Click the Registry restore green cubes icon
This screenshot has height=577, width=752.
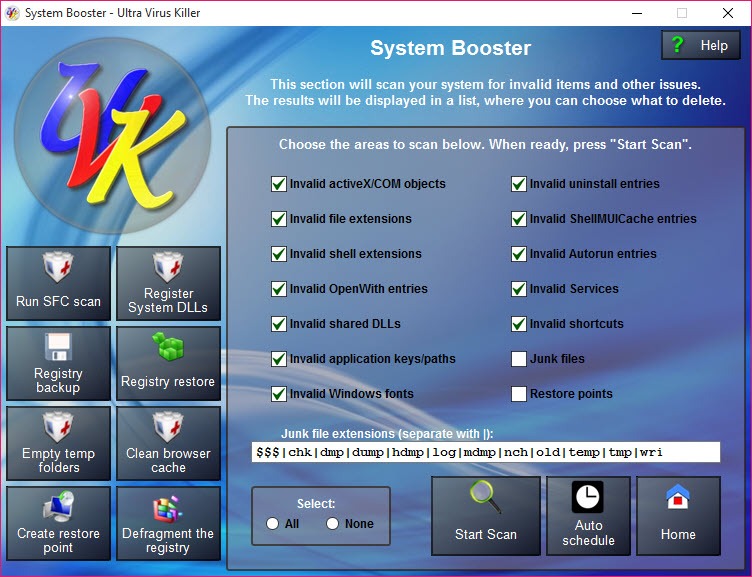[x=168, y=346]
